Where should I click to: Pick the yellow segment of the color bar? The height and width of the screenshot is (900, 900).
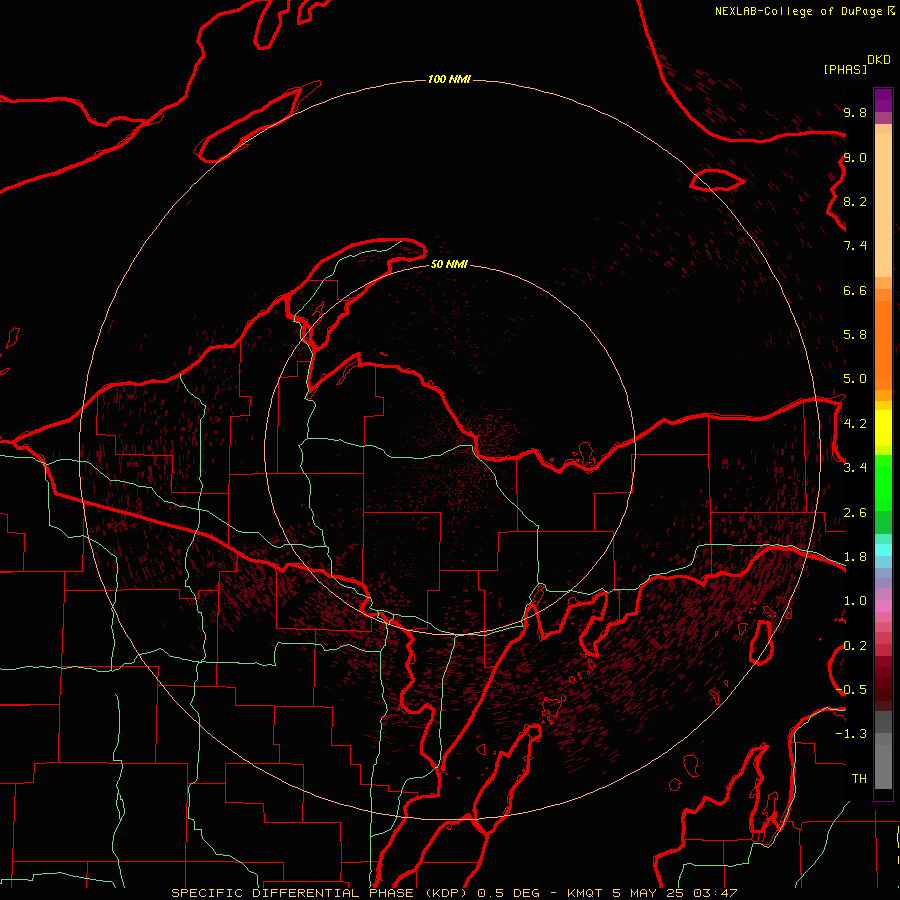[x=883, y=428]
